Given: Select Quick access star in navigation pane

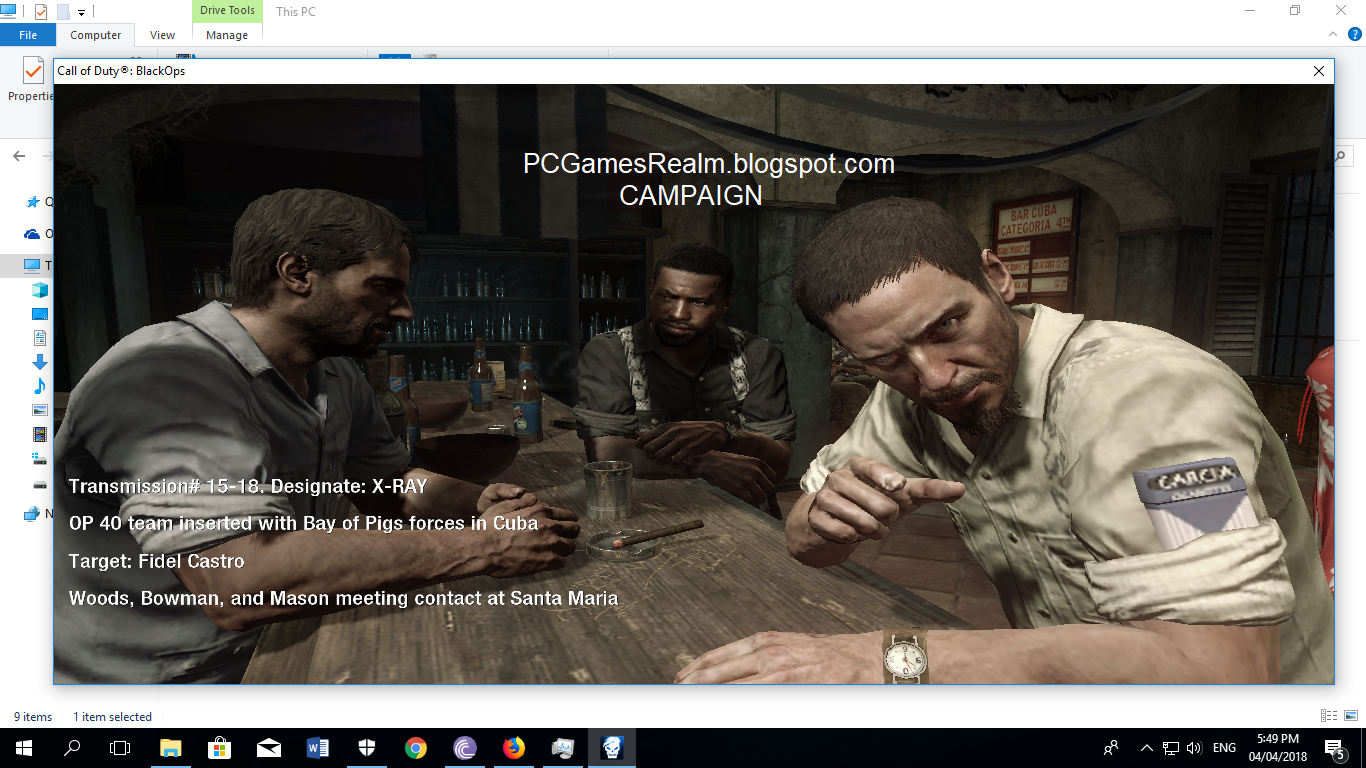Looking at the screenshot, I should click(33, 201).
